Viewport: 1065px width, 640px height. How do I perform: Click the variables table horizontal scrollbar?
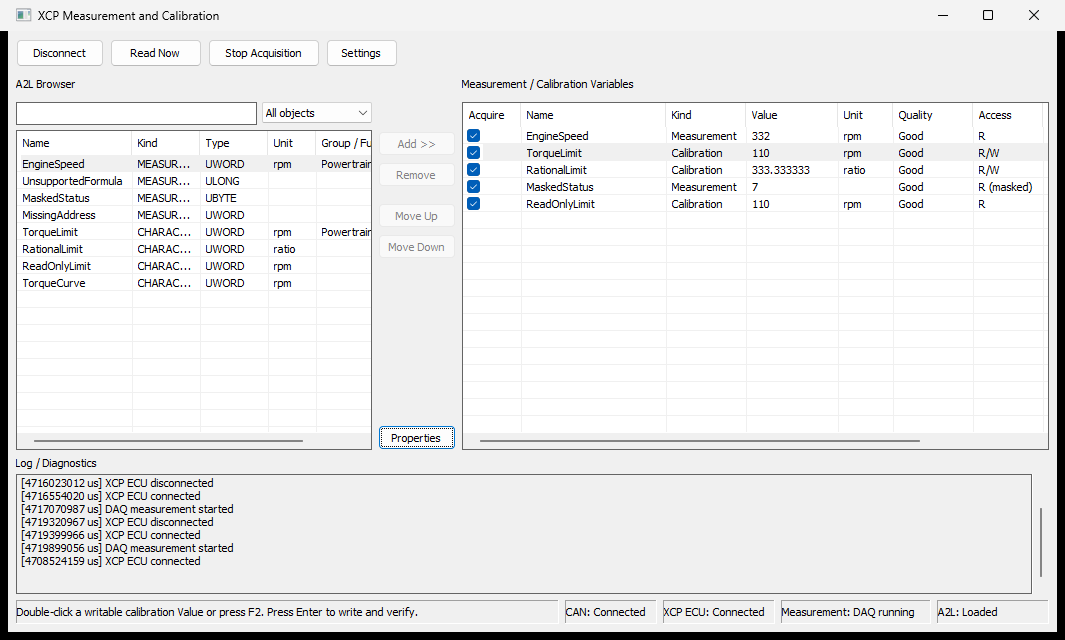[x=700, y=441]
